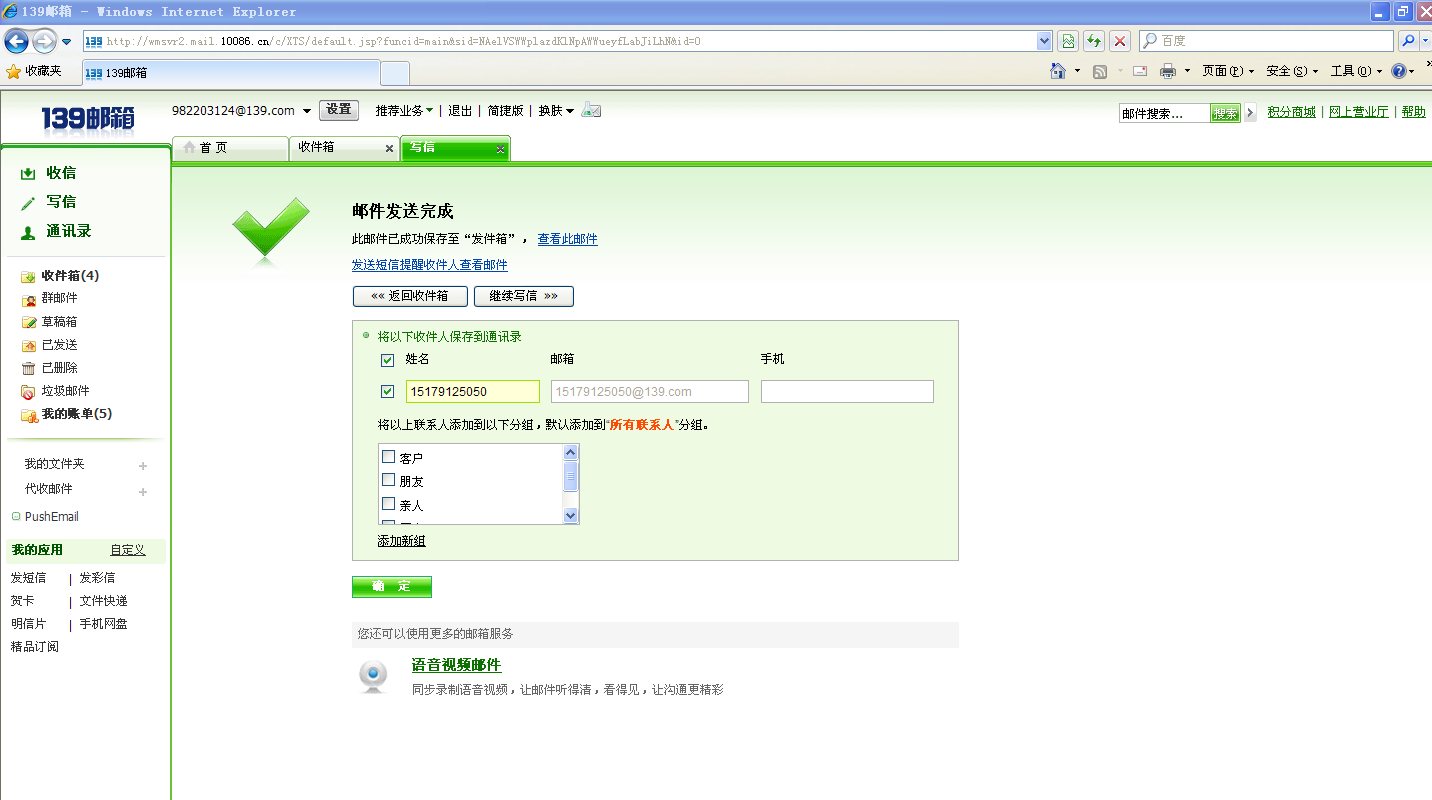Click the 收件箱 folder icon in sidebar

pos(29,277)
